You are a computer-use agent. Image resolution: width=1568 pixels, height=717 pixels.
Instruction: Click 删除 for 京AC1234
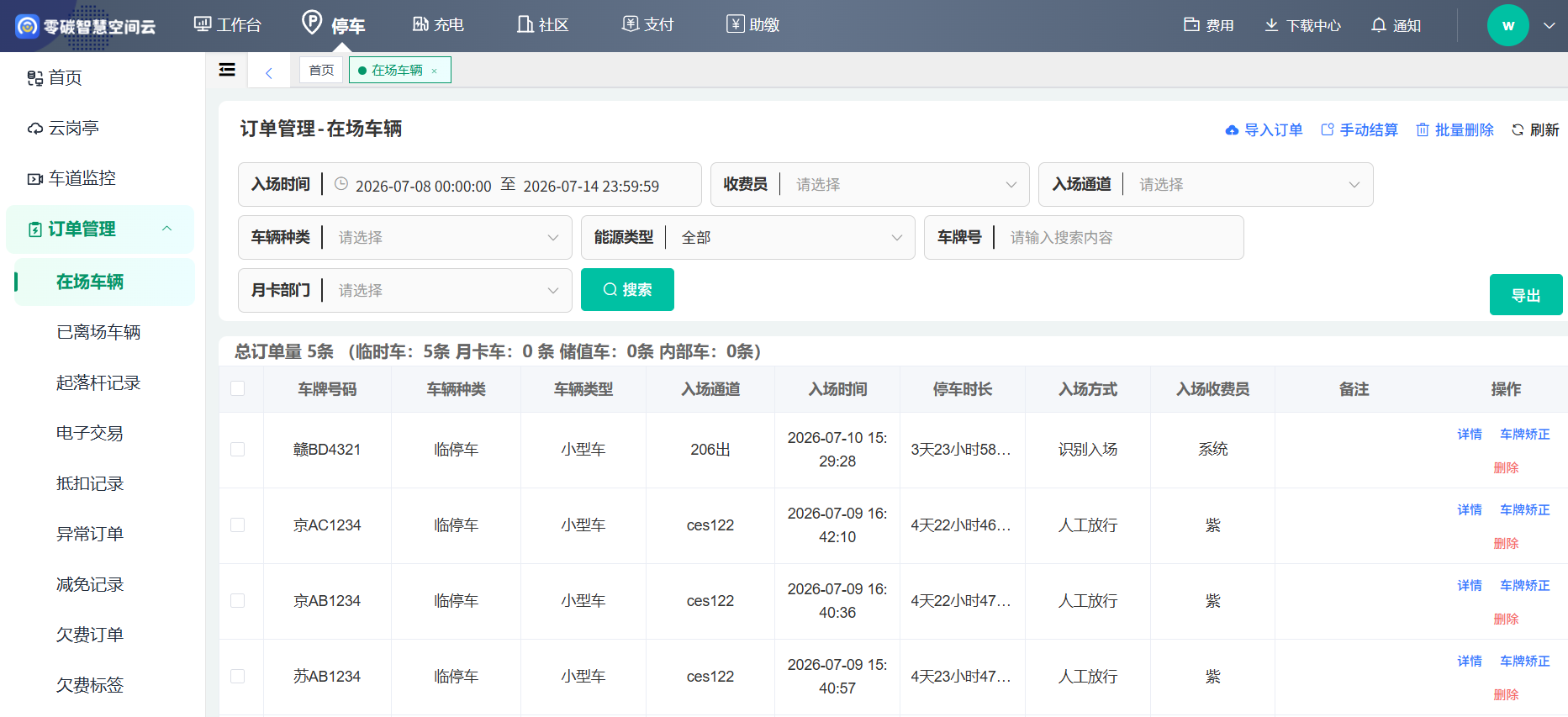pos(1506,543)
